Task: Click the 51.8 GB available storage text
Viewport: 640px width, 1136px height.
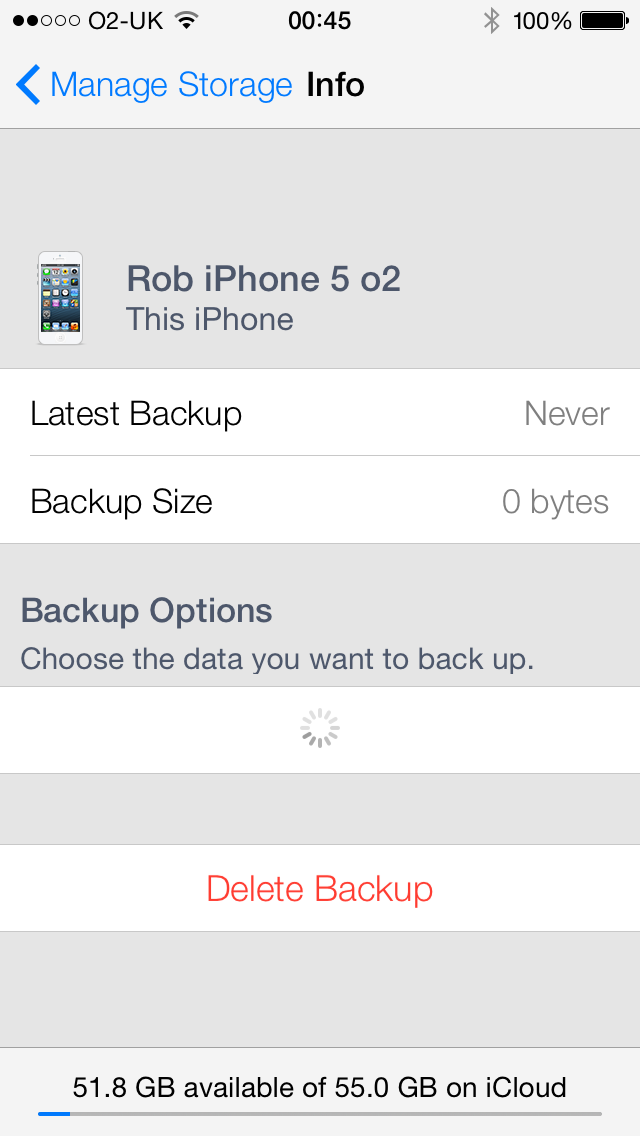Action: click(319, 1086)
